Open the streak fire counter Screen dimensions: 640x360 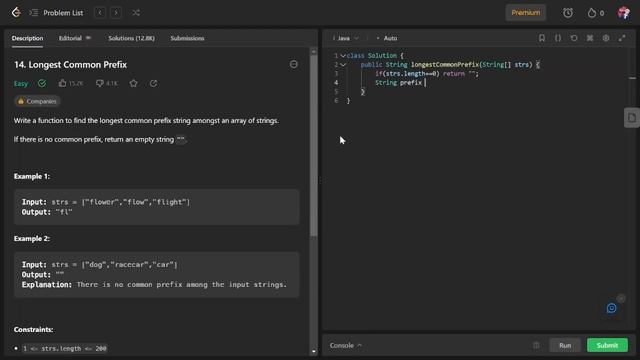click(x=596, y=13)
